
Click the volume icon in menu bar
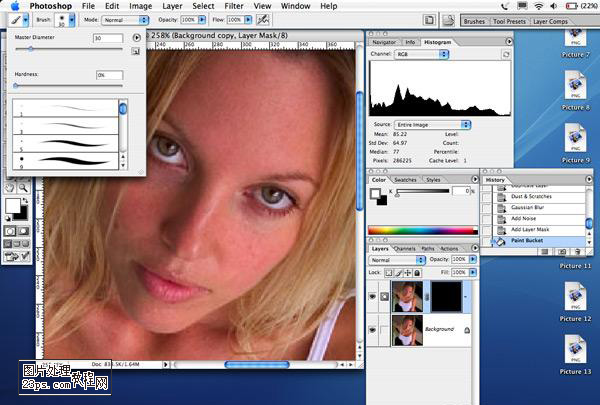[x=554, y=6]
